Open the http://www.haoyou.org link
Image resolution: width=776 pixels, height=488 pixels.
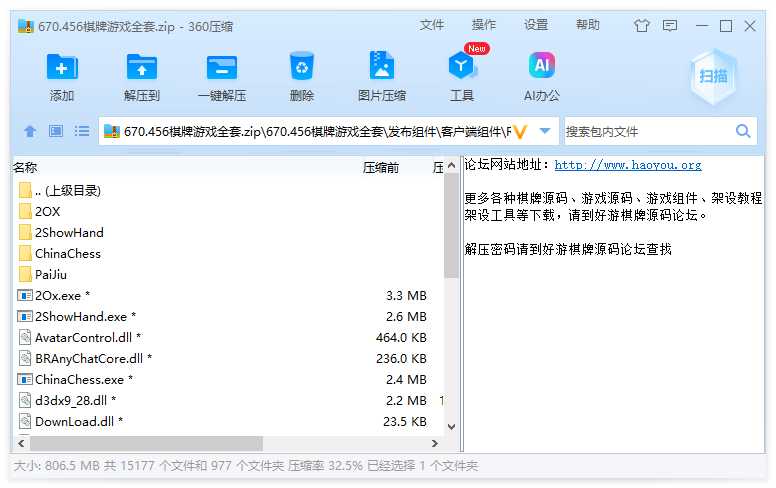(x=628, y=165)
